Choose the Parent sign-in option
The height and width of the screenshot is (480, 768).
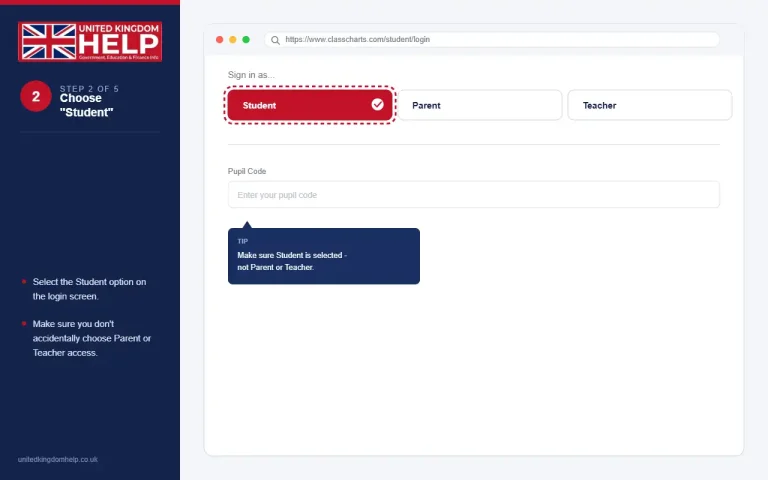(x=480, y=105)
